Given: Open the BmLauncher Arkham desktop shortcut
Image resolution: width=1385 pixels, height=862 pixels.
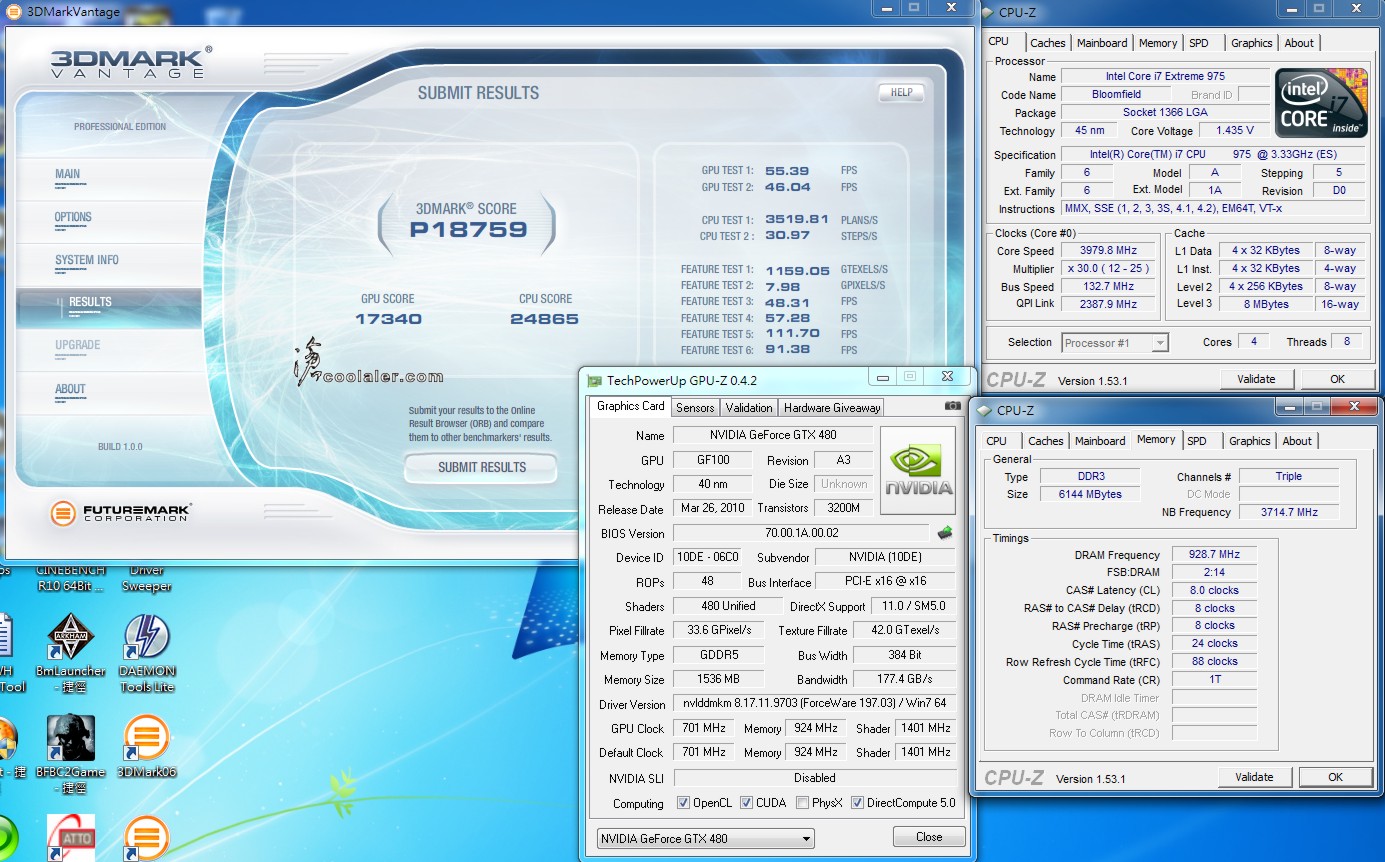Looking at the screenshot, I should 70,636.
